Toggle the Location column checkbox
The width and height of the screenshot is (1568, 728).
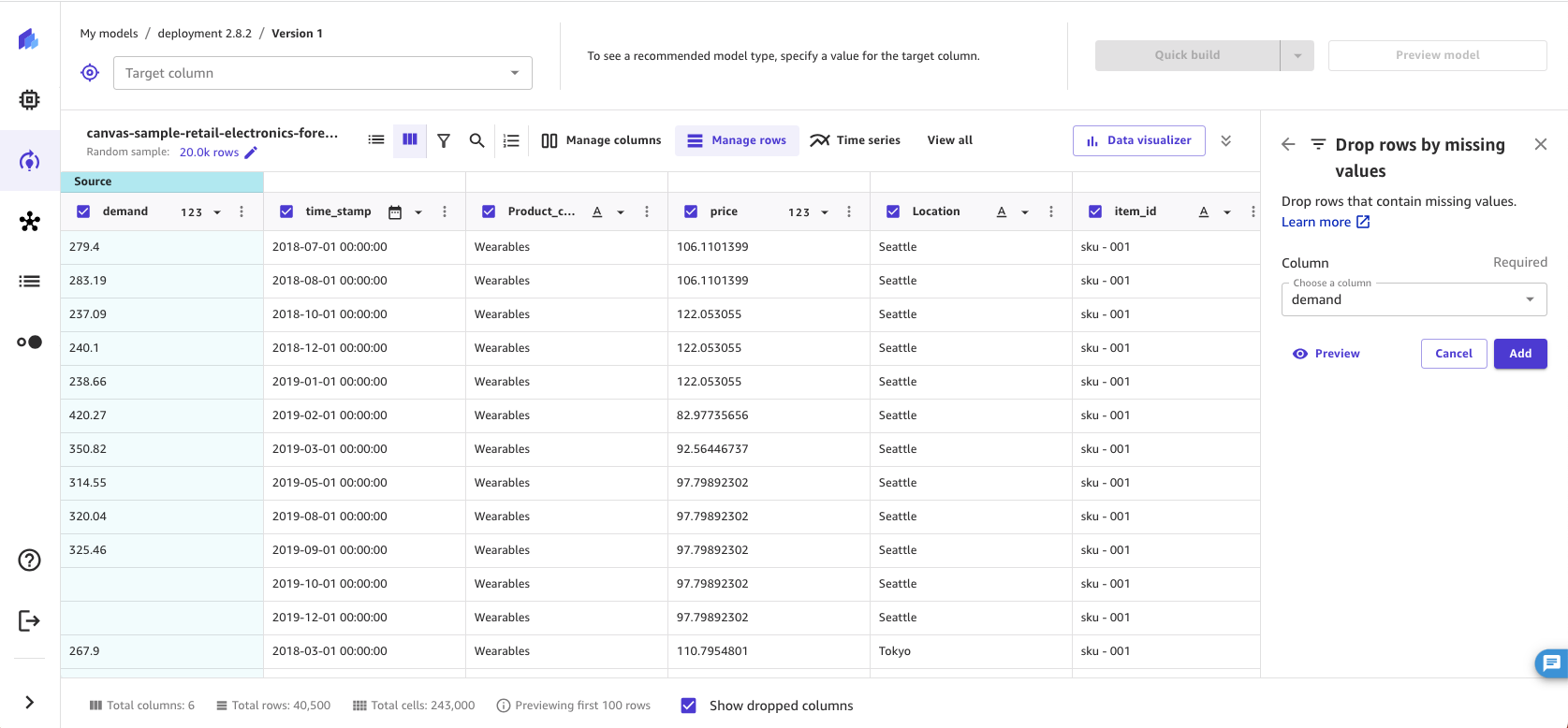coord(893,211)
